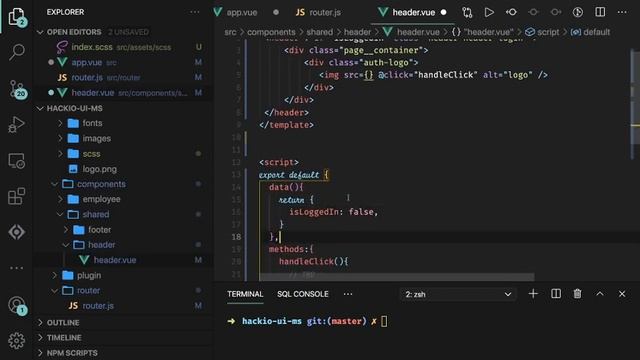Screen dimensions: 640x360
Task: Open app.vue from open editors list
Action: [122, 62]
